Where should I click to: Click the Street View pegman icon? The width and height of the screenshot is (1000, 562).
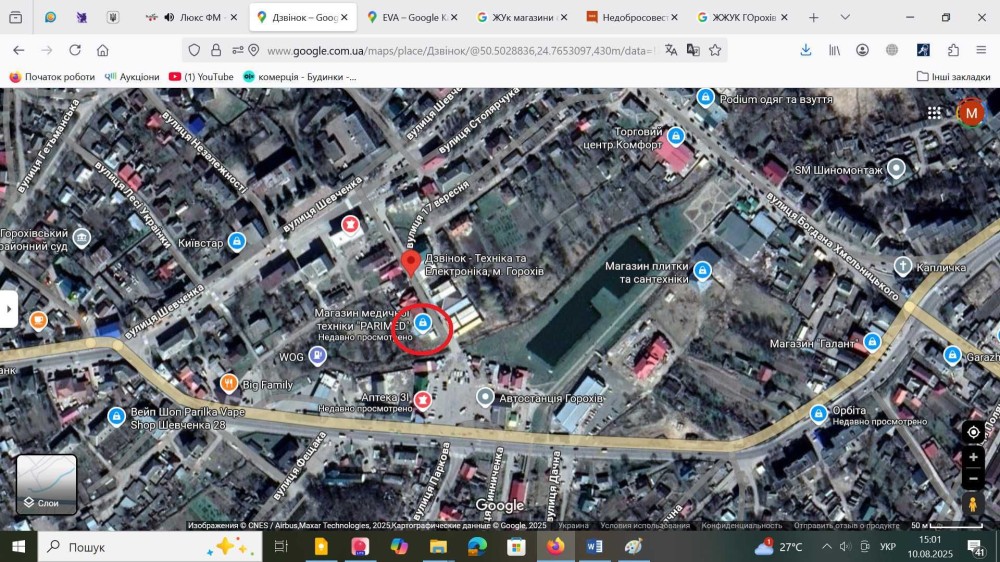pyautogui.click(x=973, y=505)
